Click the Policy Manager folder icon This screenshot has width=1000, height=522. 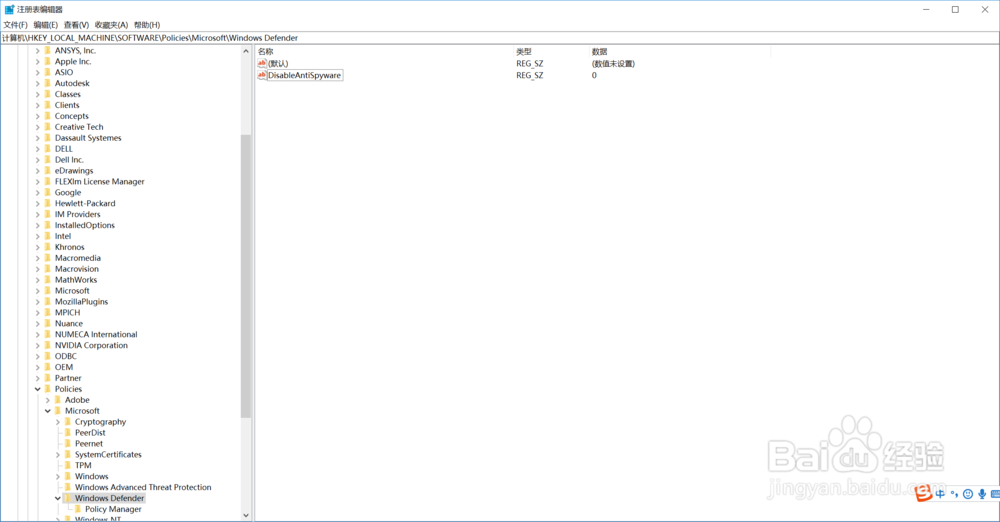click(78, 509)
